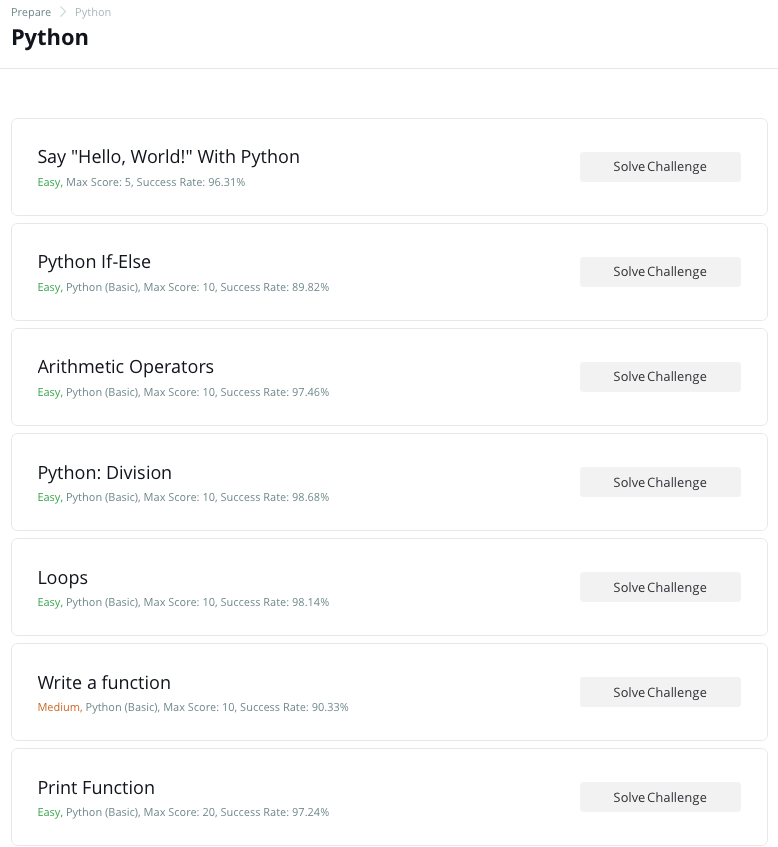Click the breadcrumb chevron separator
Screen dimensions: 778x847
(x=63, y=12)
